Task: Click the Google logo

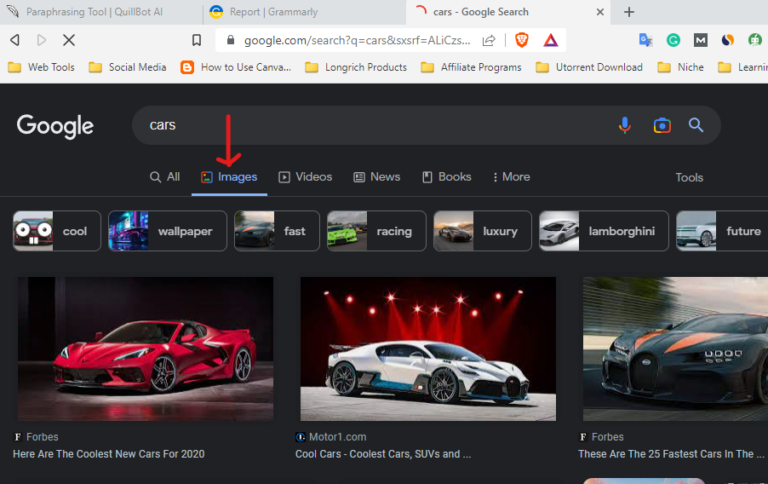Action: coord(55,126)
